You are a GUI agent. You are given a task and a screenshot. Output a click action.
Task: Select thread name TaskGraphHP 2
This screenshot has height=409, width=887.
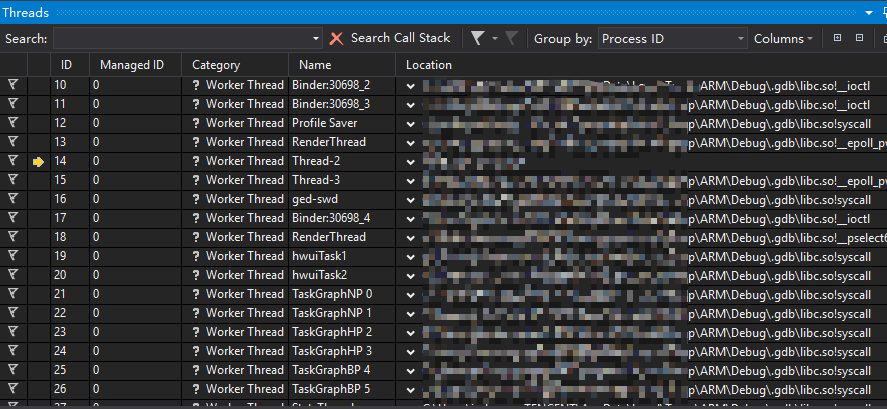tap(332, 332)
